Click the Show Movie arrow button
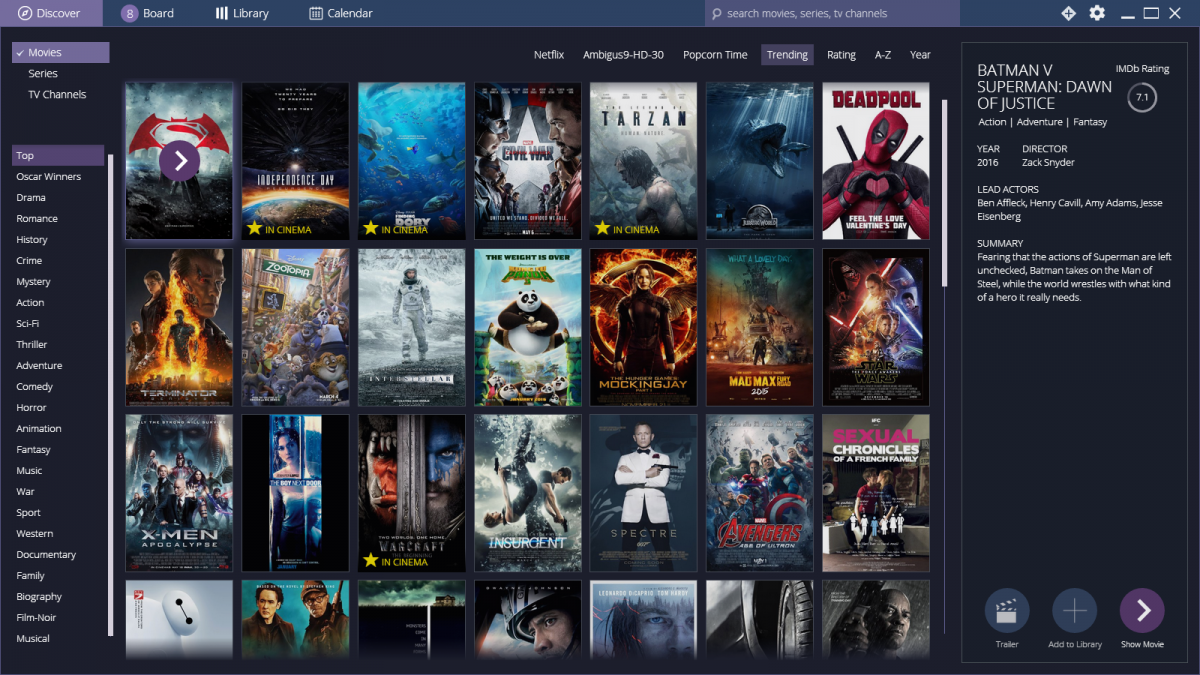 pos(1142,611)
